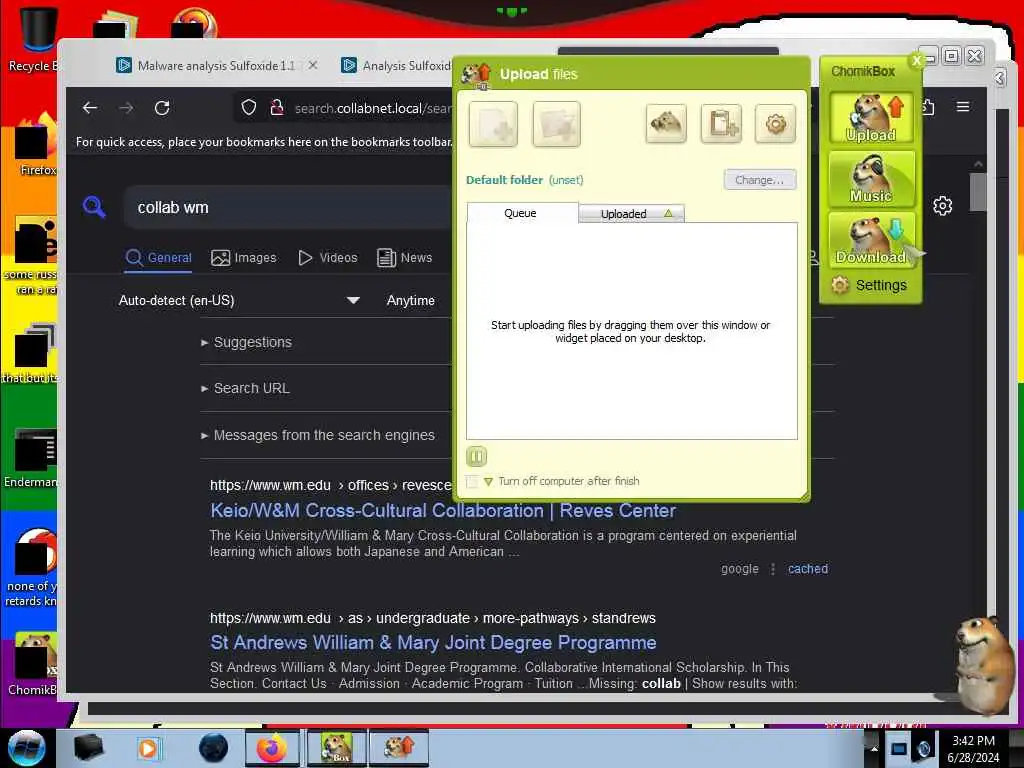
Task: Click the tracking protection shield icon
Action: pos(249,108)
